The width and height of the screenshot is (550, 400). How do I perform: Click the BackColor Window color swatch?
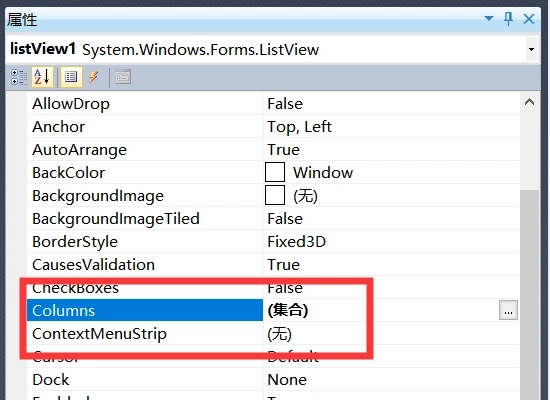click(x=275, y=172)
